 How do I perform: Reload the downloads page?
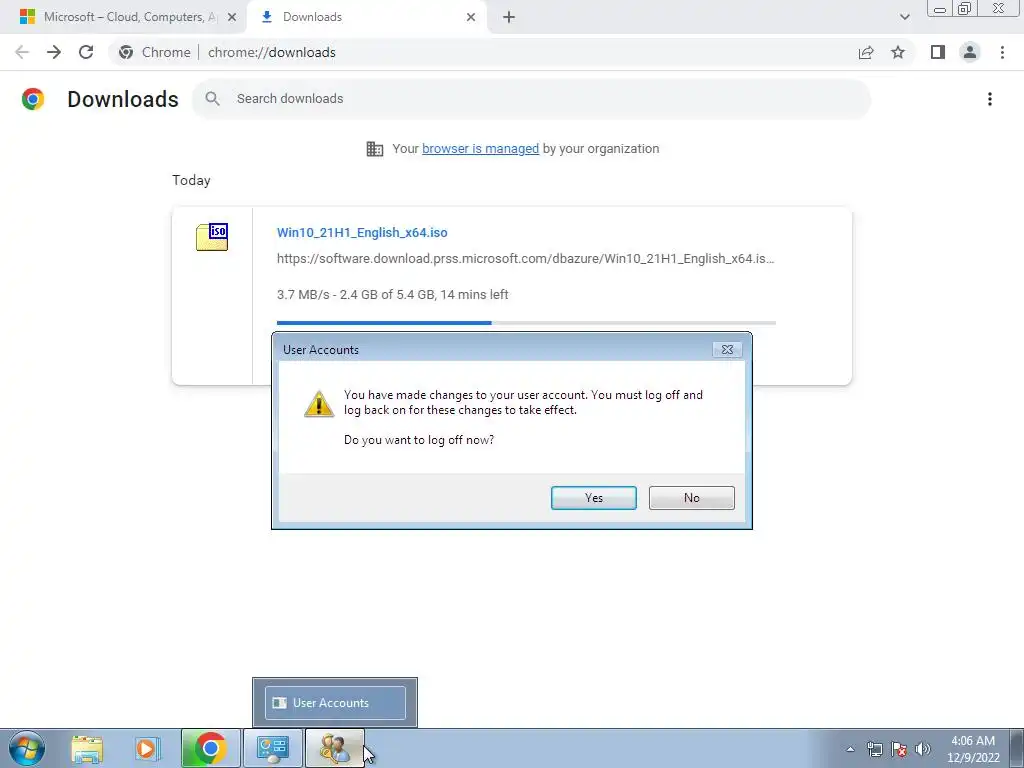86,52
